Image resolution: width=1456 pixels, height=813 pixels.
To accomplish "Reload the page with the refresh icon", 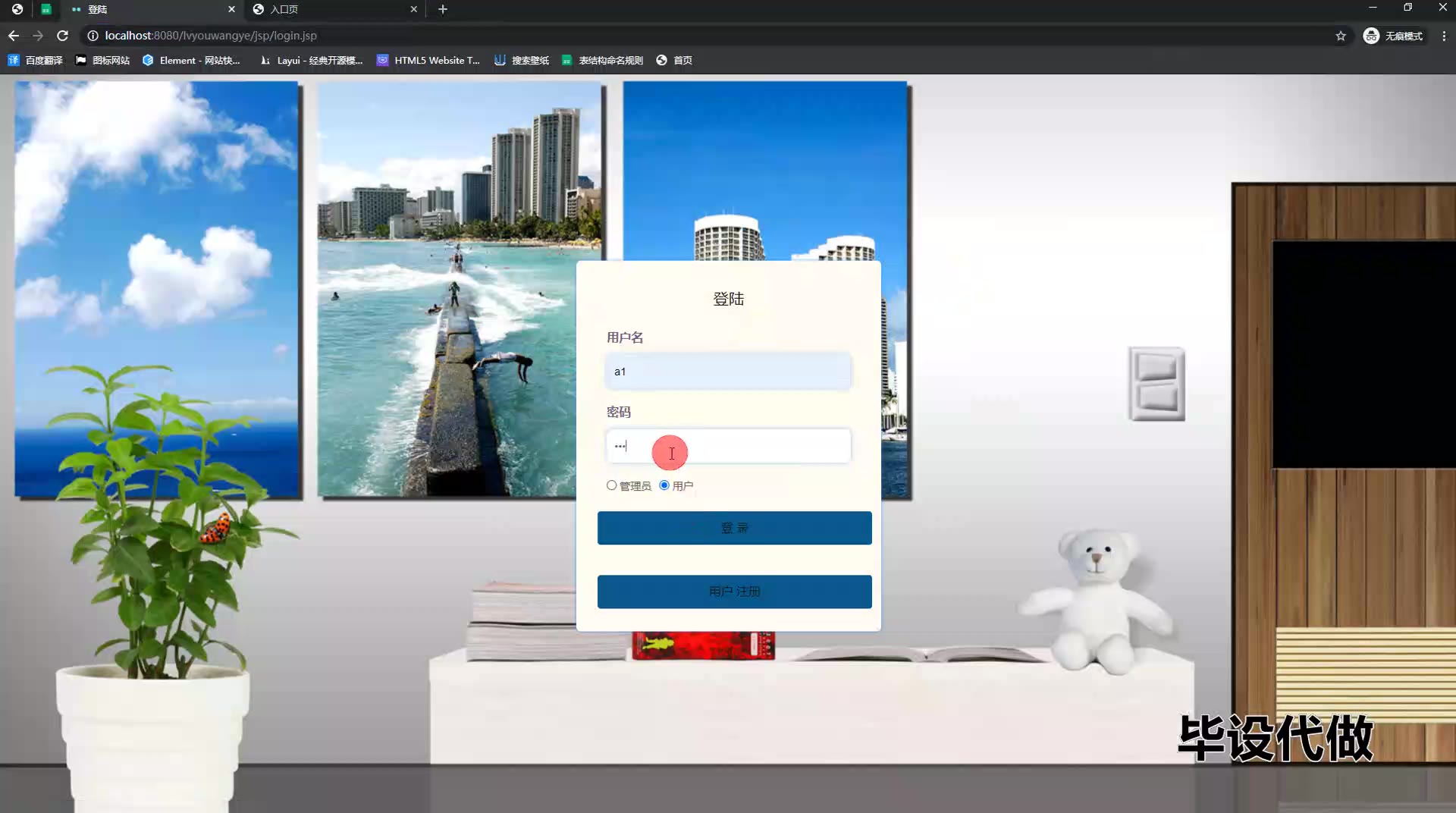I will [63, 36].
